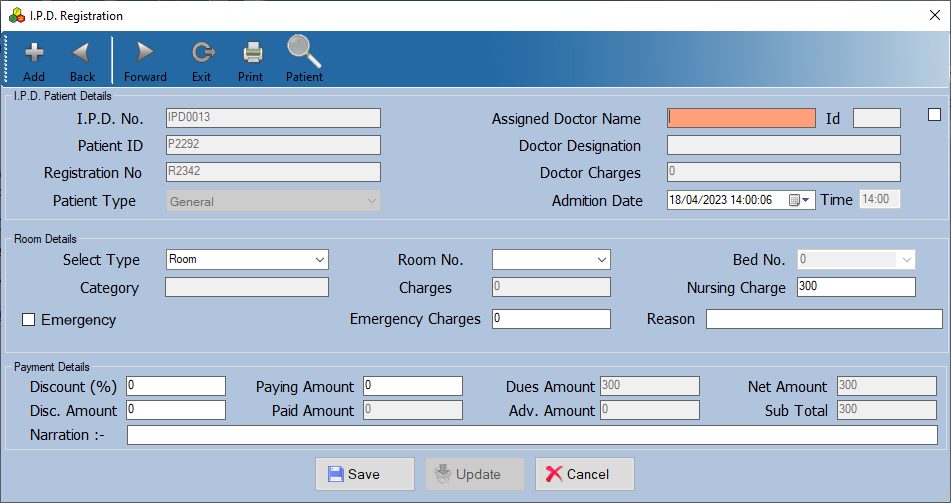Click the Paid Amount field
The height and width of the screenshot is (503, 951).
413,410
